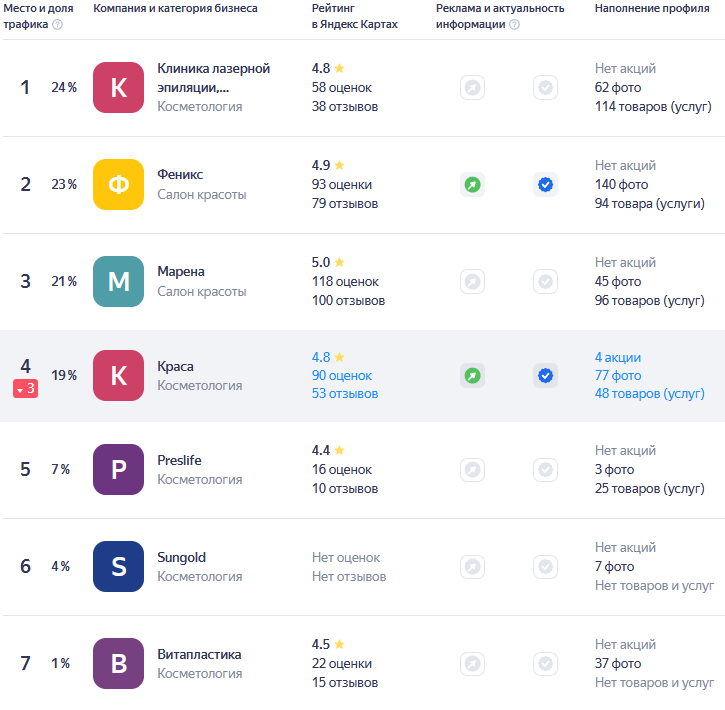Click the '25 товаров (услуг)' text for Preslife

click(650, 489)
